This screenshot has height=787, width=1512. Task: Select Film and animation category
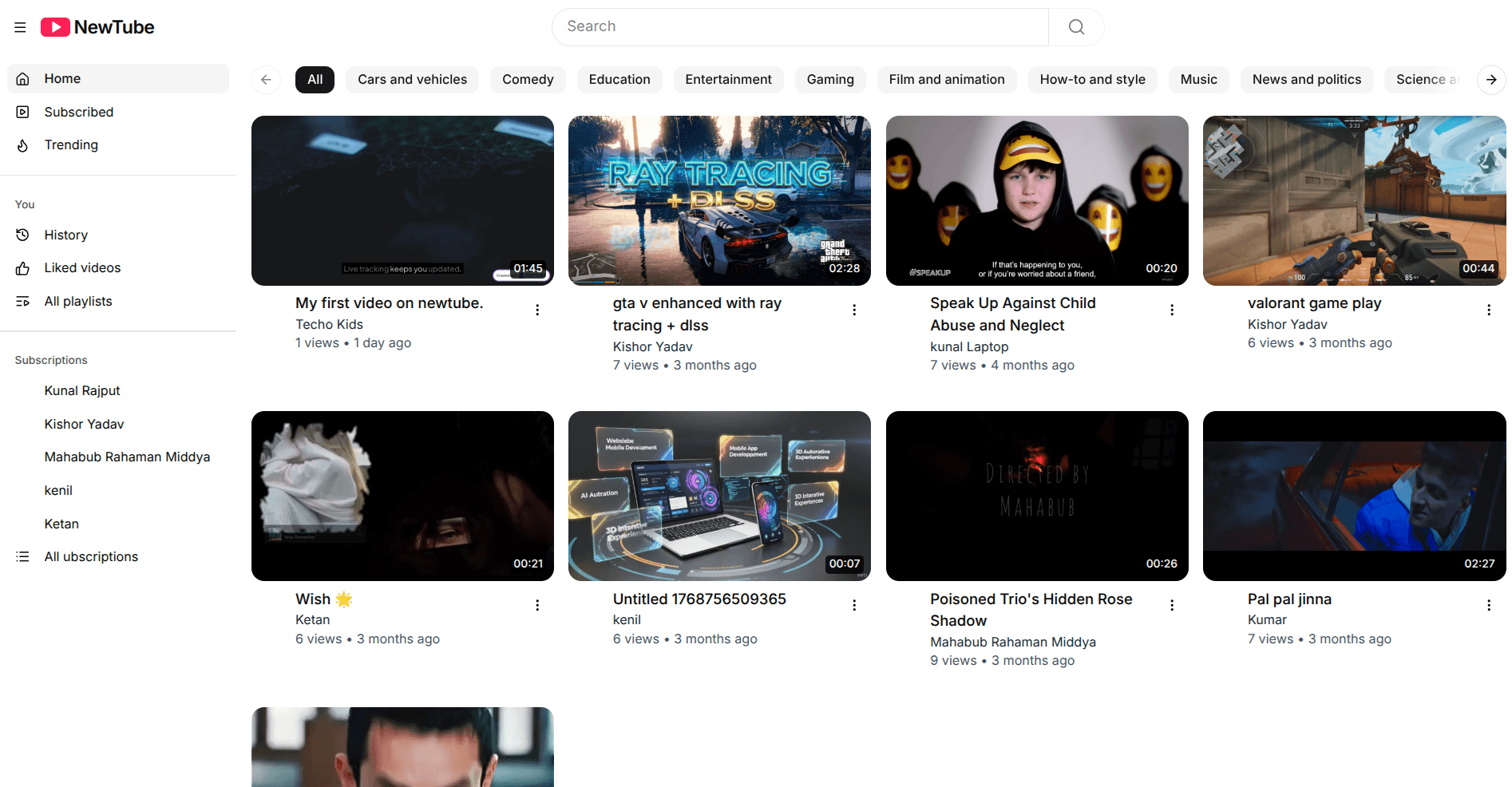click(947, 80)
